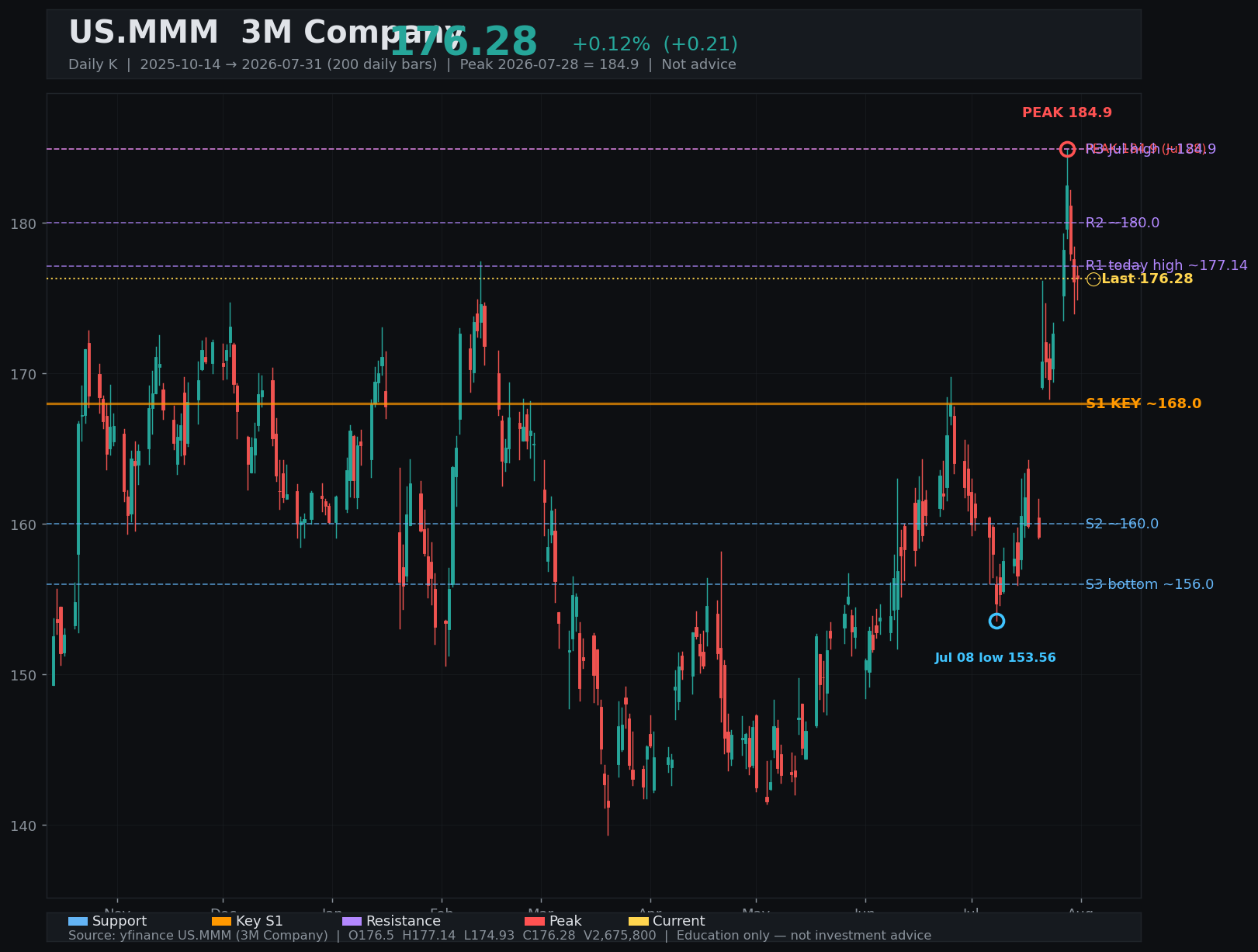Click the "O176.5" open value in the footer
The height and width of the screenshot is (952, 1258).
point(372,936)
